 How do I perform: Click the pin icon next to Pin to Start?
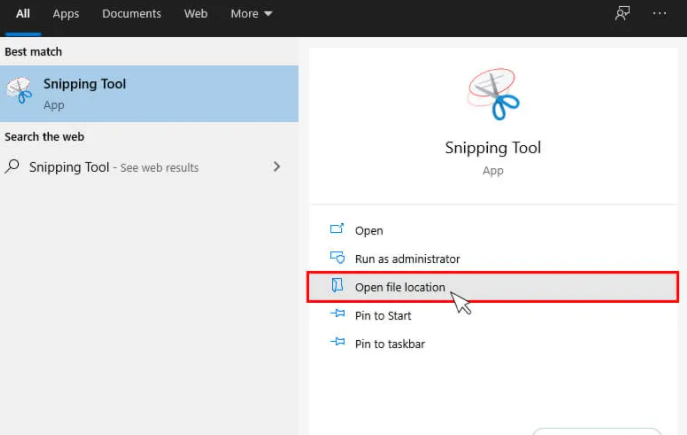(337, 313)
